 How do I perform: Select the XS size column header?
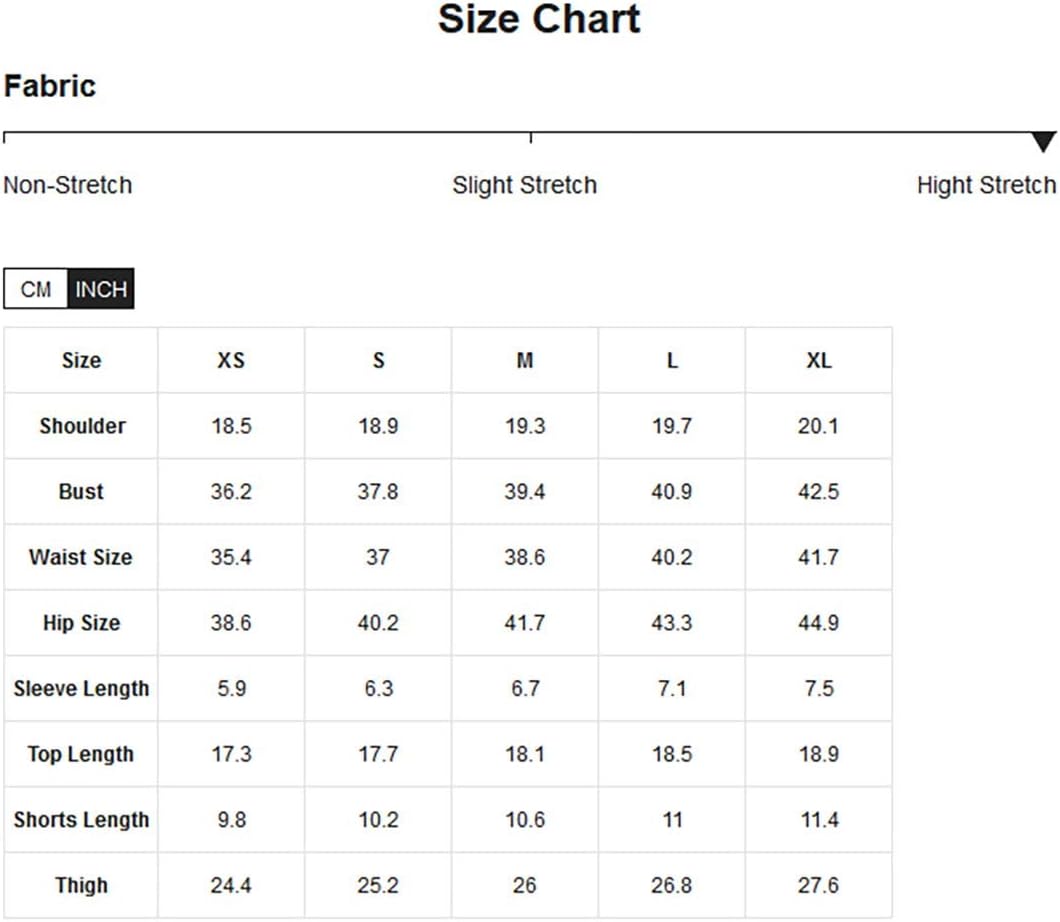pyautogui.click(x=231, y=360)
